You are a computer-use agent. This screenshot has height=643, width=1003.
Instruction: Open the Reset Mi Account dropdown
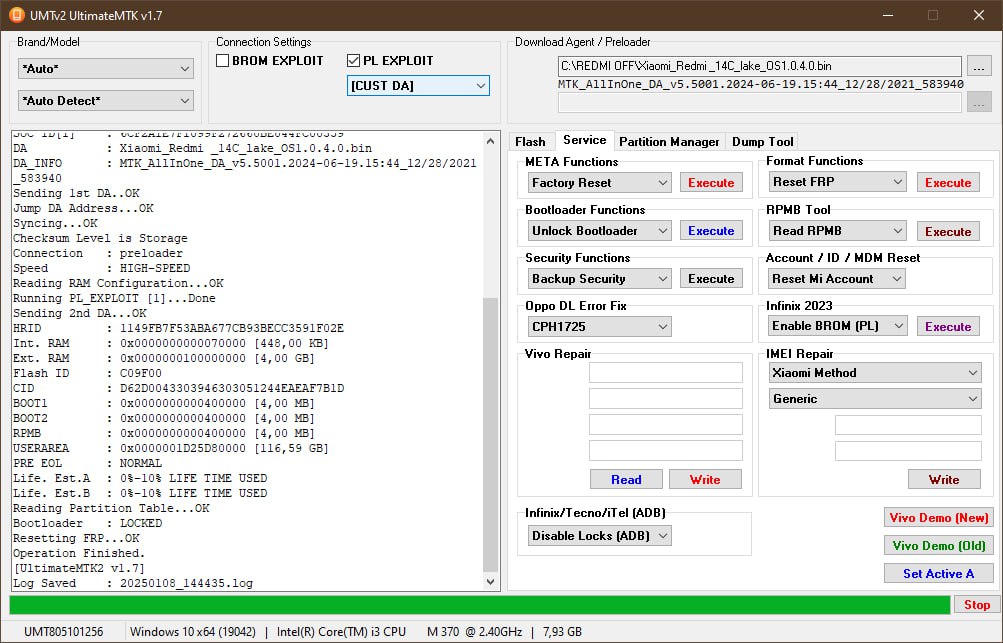pyautogui.click(x=837, y=279)
